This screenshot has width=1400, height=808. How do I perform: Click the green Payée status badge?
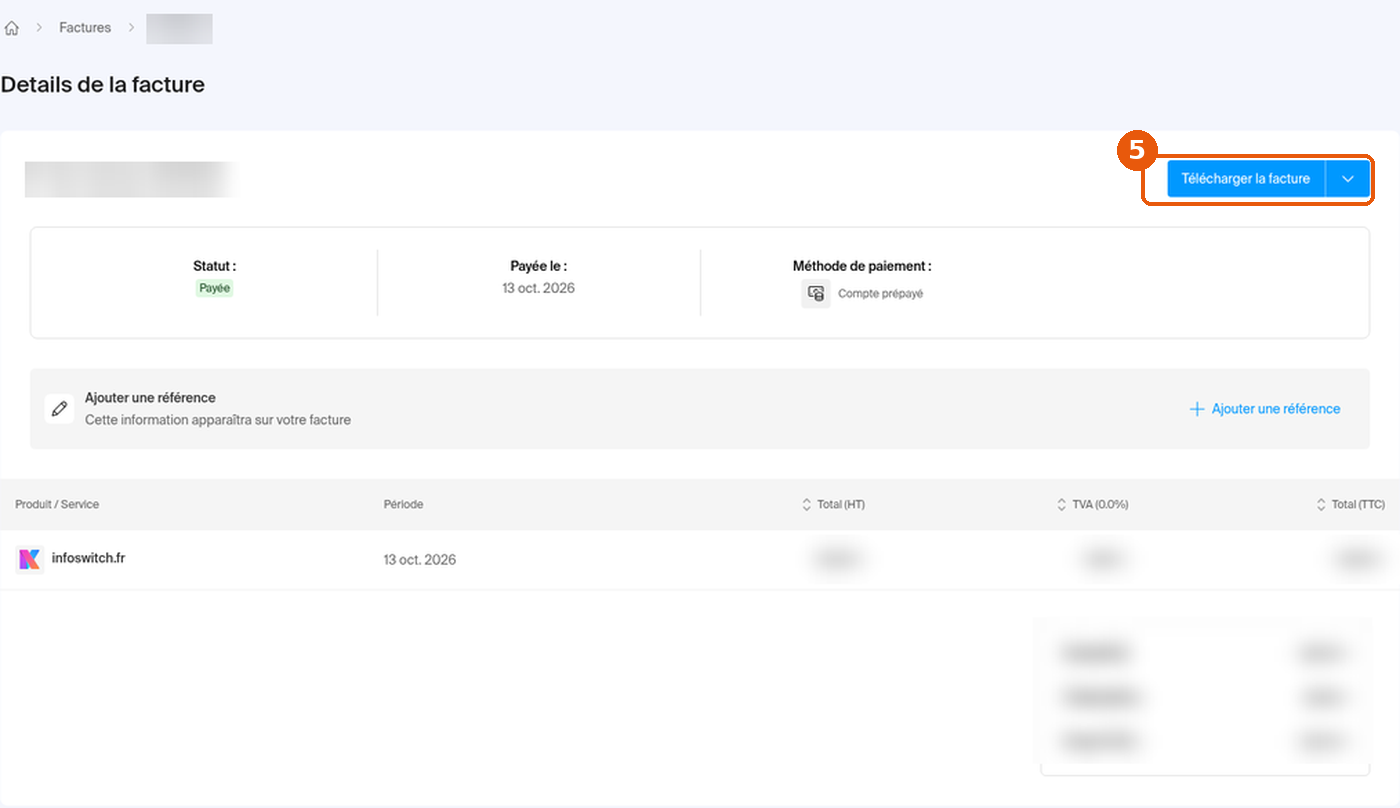(x=214, y=288)
